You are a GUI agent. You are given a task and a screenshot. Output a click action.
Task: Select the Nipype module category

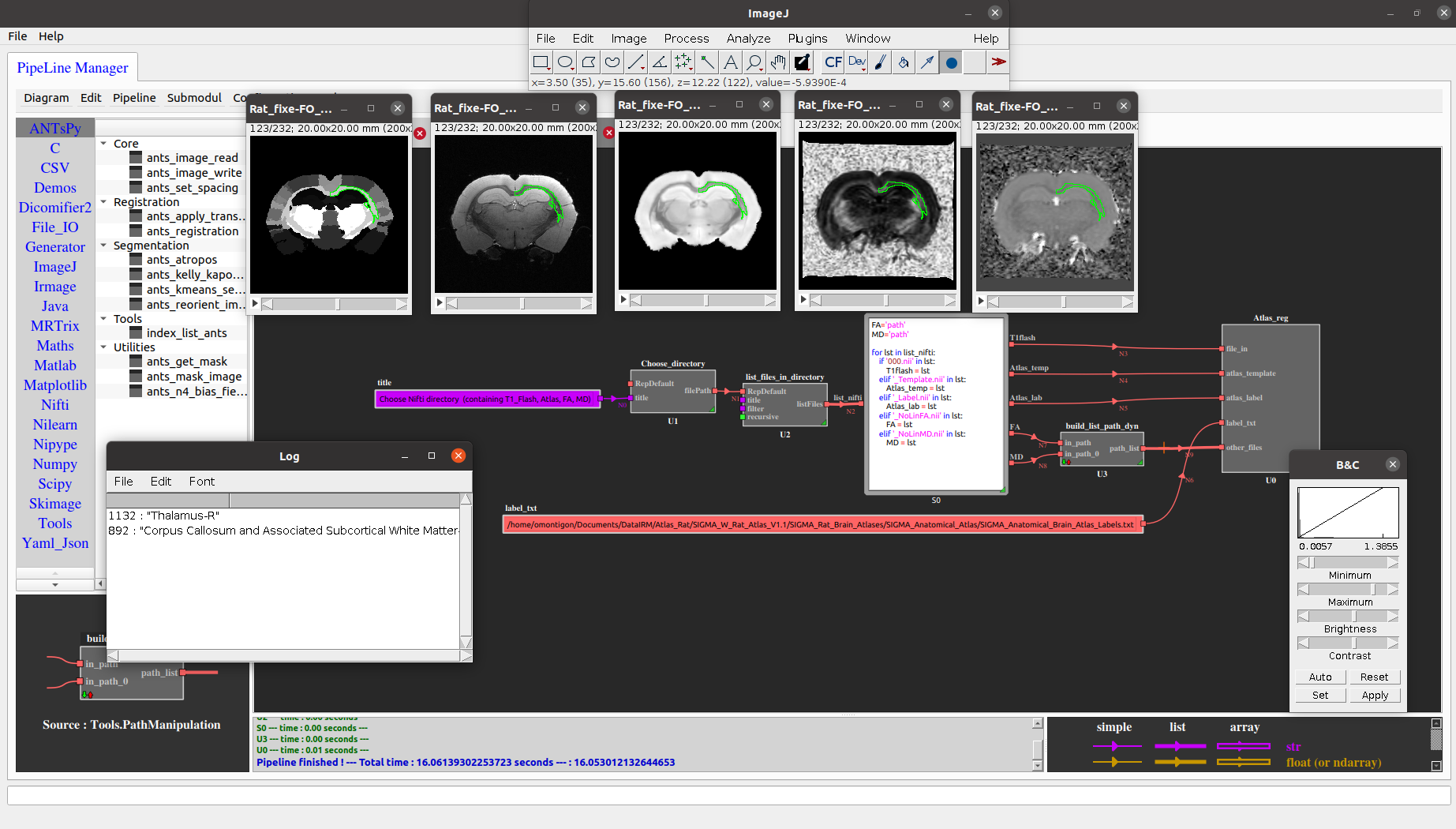(x=55, y=445)
